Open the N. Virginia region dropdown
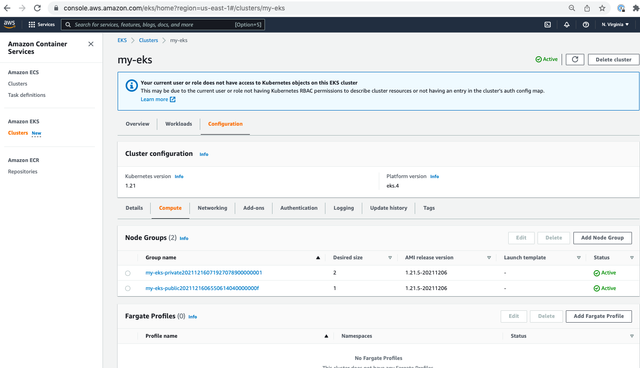Image resolution: width=640 pixels, height=368 pixels. 615,24
